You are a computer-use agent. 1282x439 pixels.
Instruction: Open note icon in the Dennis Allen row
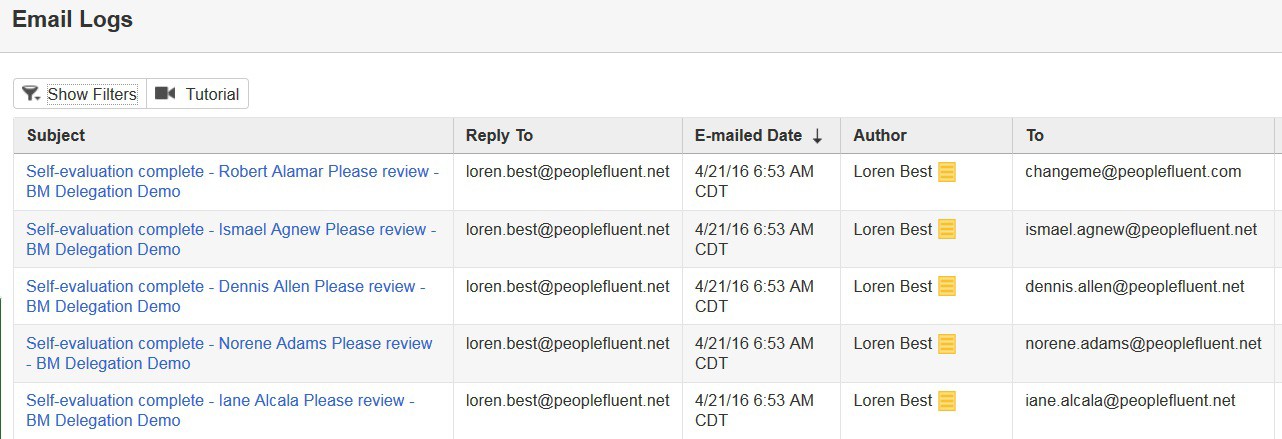pyautogui.click(x=947, y=286)
